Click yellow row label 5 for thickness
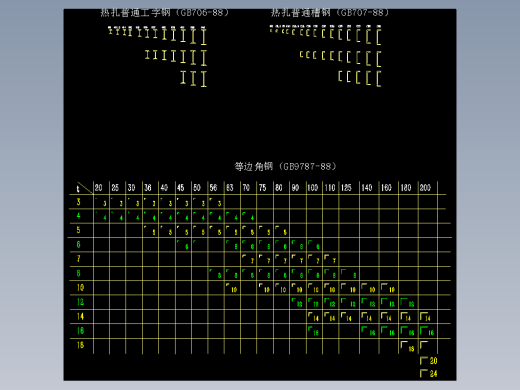 [79, 230]
